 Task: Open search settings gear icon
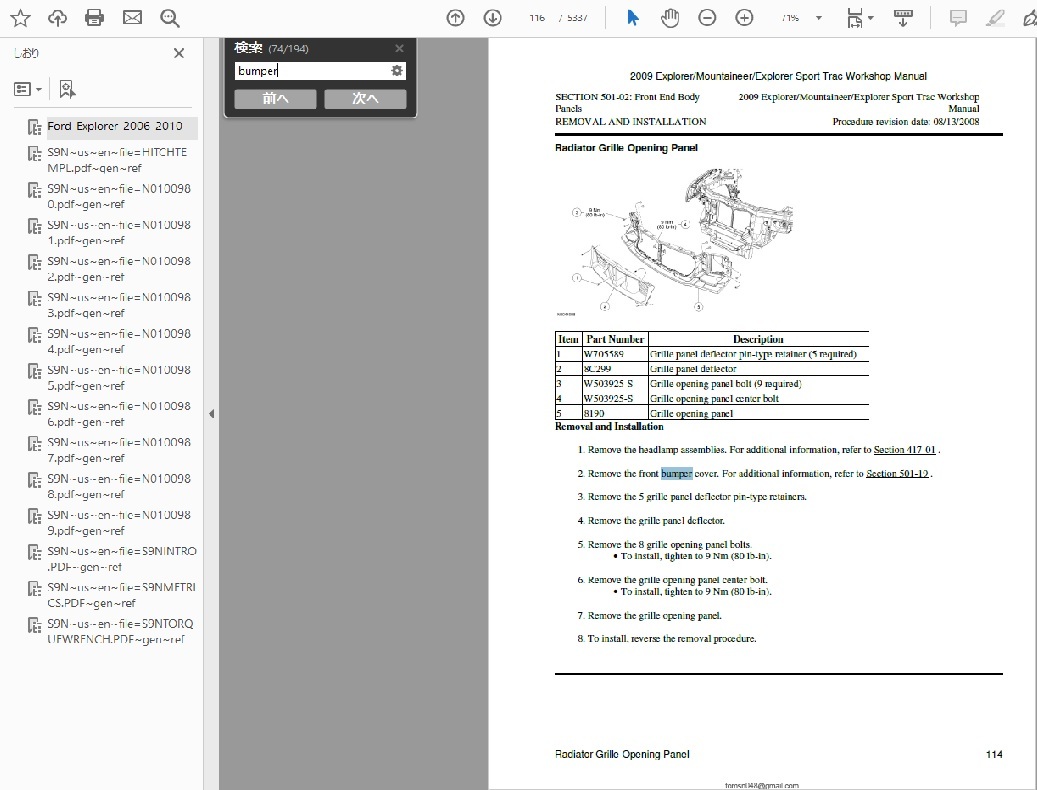[397, 71]
